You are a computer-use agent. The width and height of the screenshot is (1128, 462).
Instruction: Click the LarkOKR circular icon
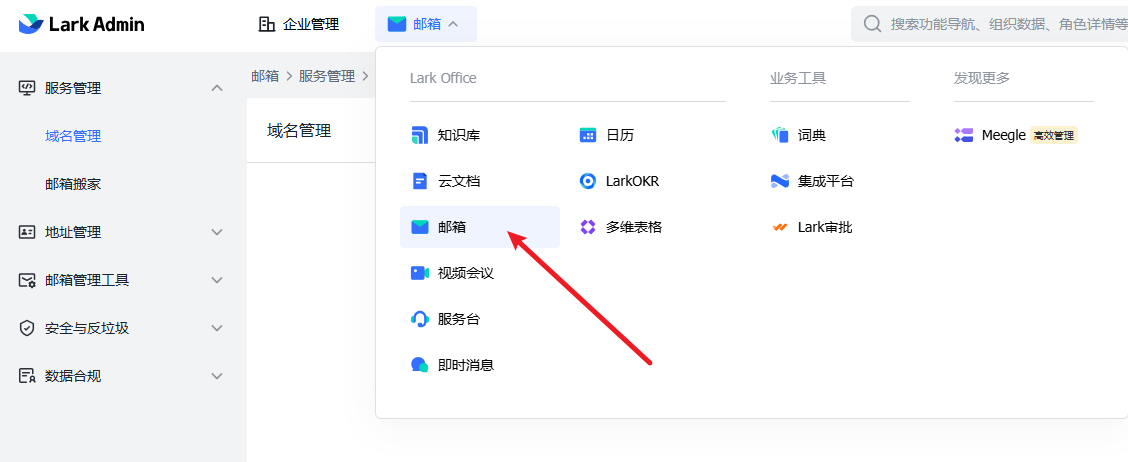(x=588, y=181)
